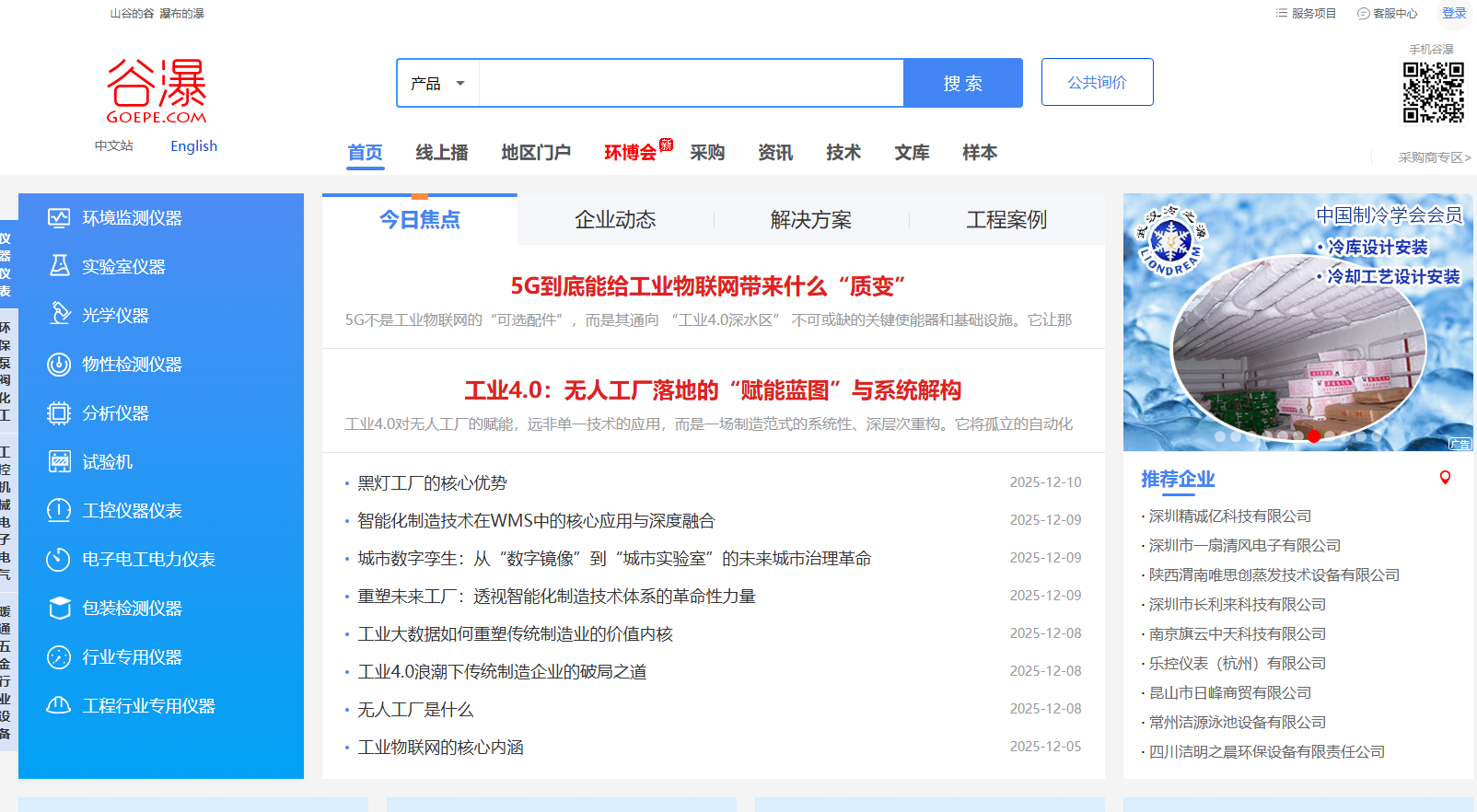
Task: Select 中文站 language link
Action: pos(114,145)
